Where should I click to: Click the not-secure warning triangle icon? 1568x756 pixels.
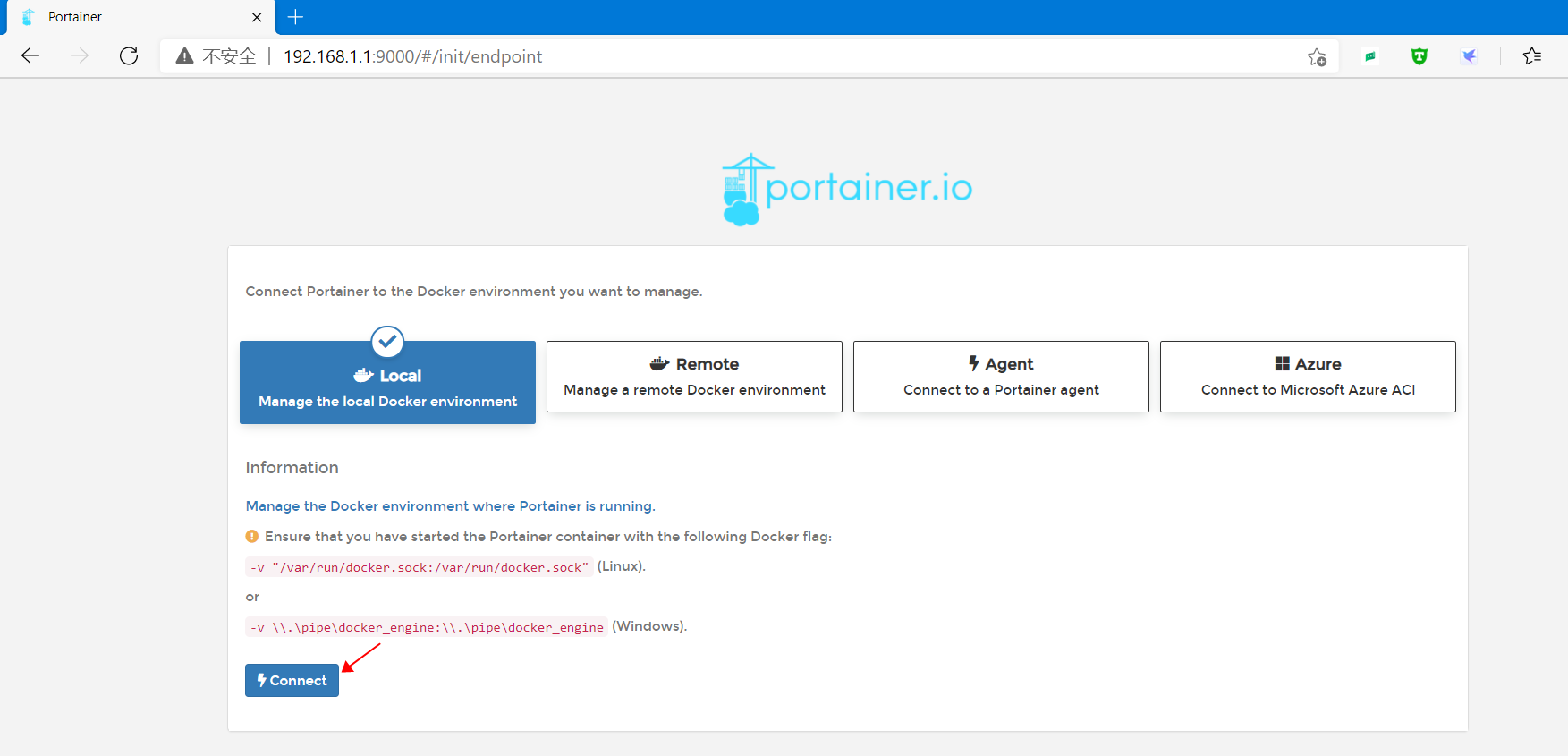pyautogui.click(x=184, y=56)
